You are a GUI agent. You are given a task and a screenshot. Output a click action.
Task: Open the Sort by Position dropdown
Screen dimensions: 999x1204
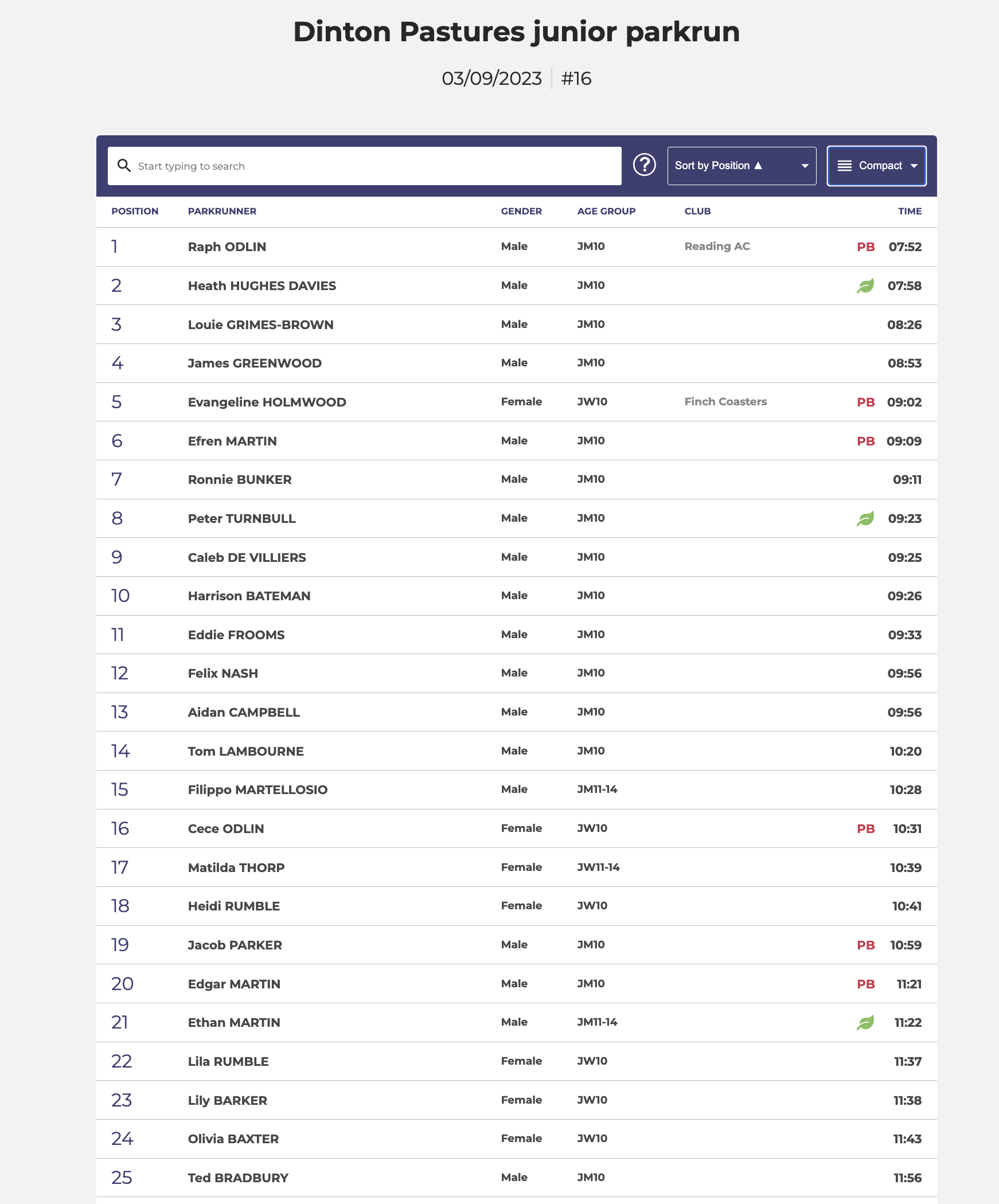tap(741, 166)
